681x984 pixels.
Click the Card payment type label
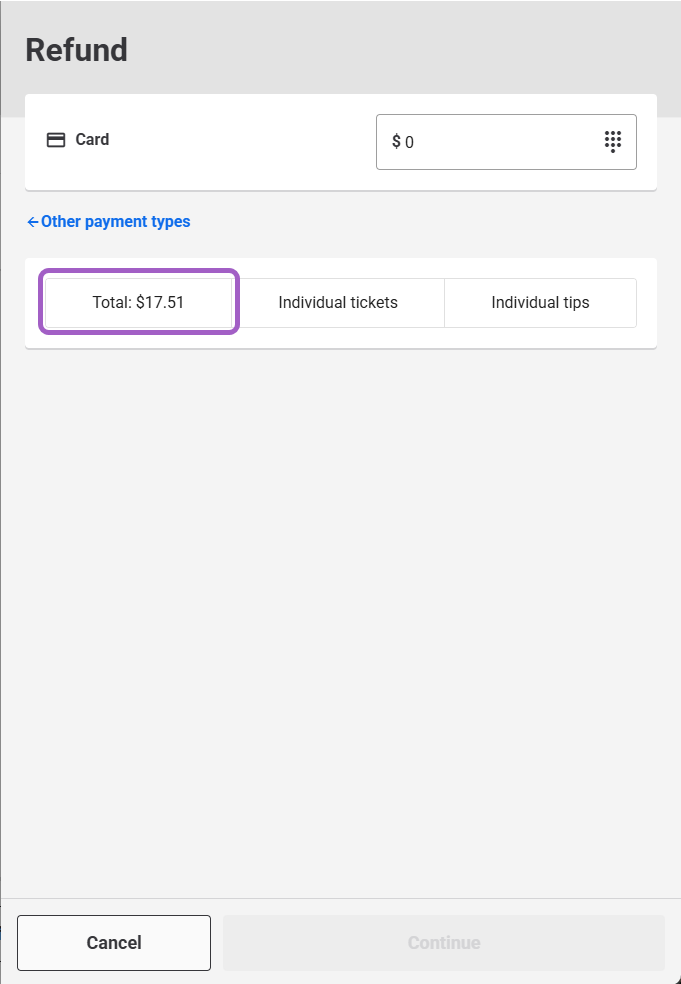point(92,140)
